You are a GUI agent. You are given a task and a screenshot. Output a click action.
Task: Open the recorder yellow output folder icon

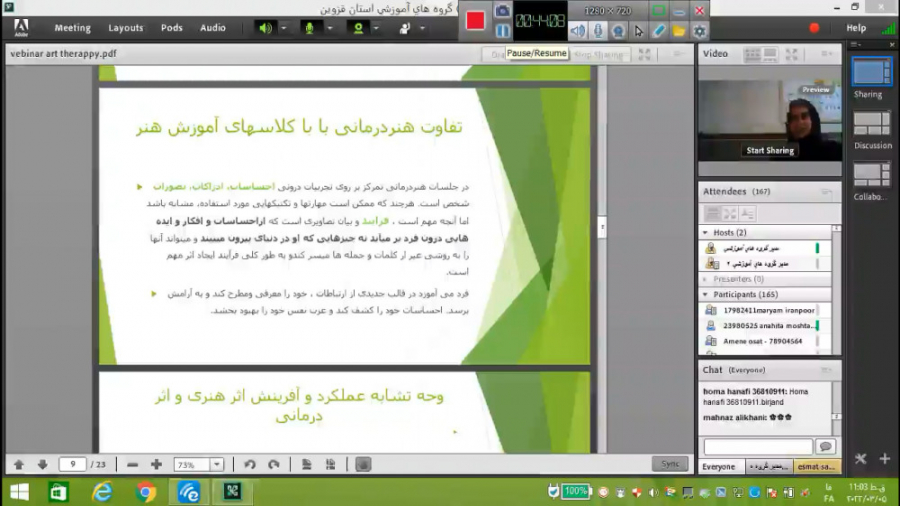click(x=679, y=31)
